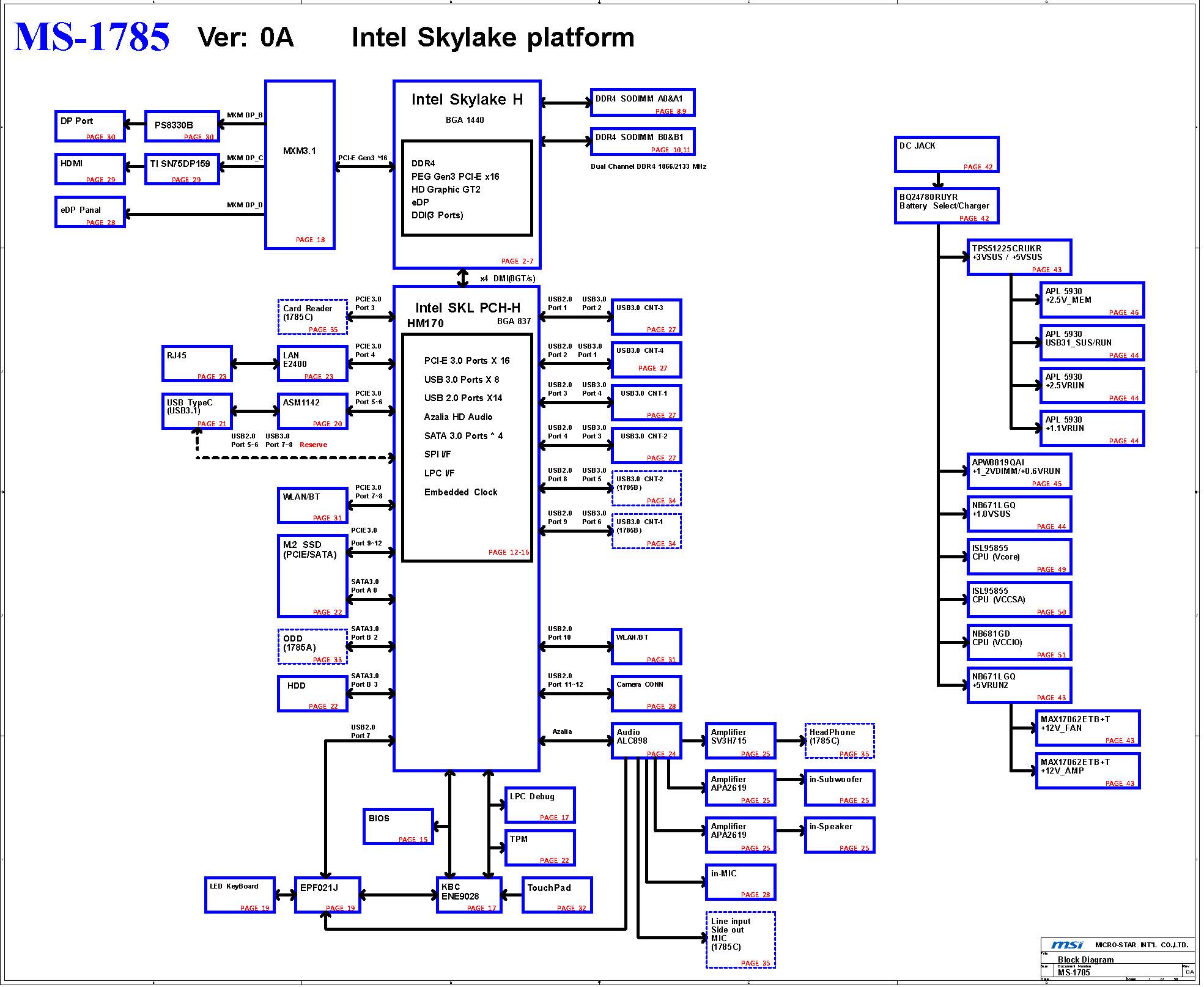The width and height of the screenshot is (1204, 987).
Task: Click the USB3.0 CNT-4 block
Action: (x=646, y=360)
